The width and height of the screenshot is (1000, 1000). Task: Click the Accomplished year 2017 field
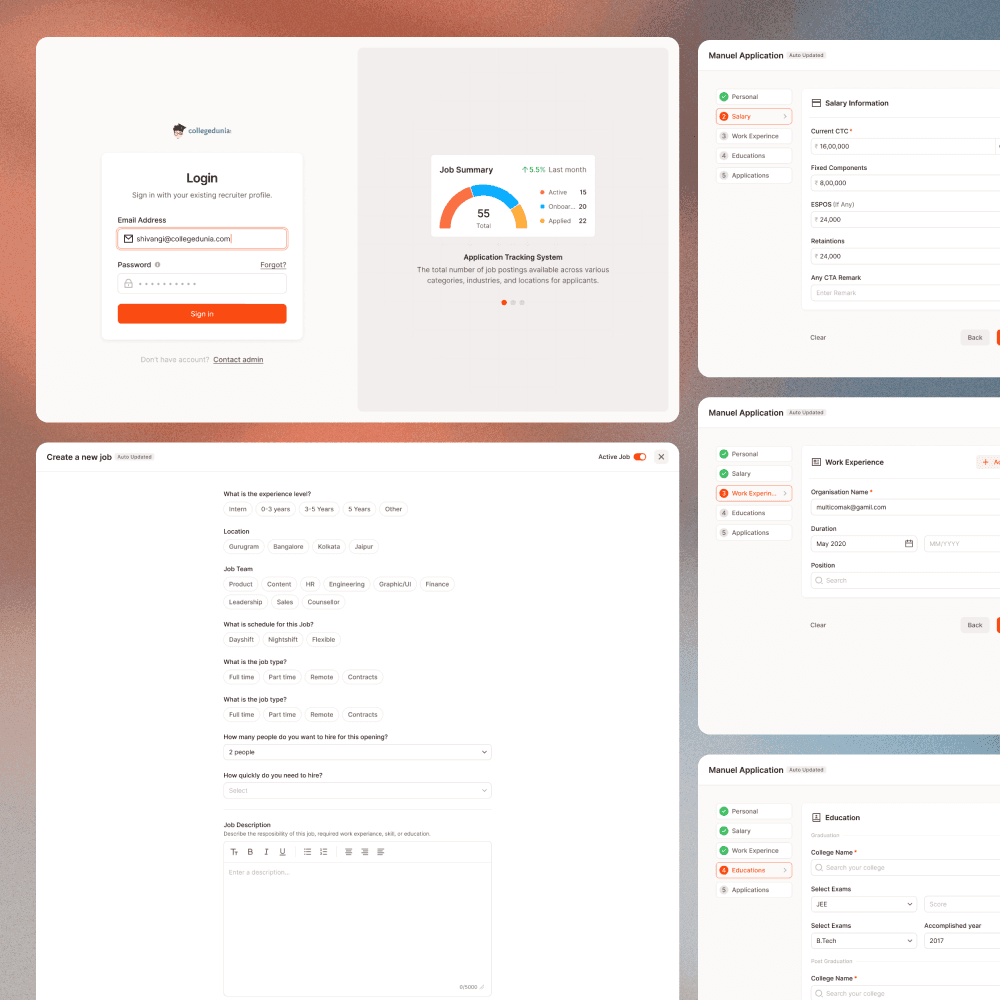point(962,941)
